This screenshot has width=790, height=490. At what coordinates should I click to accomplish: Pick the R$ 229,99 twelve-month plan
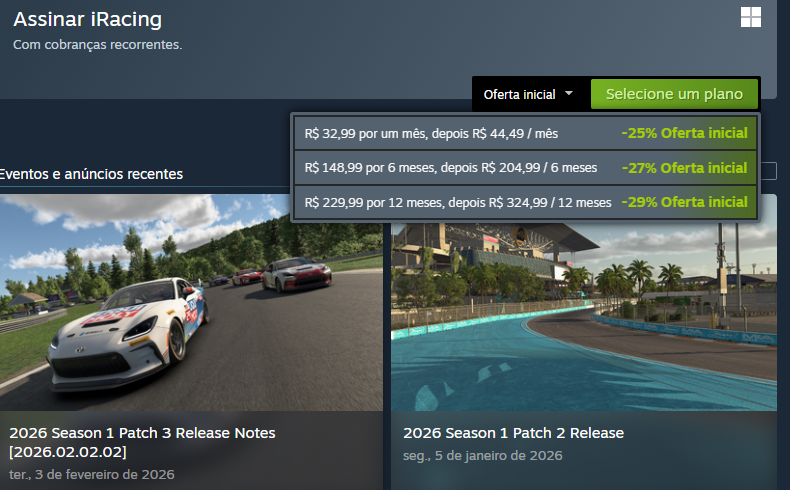click(x=525, y=202)
